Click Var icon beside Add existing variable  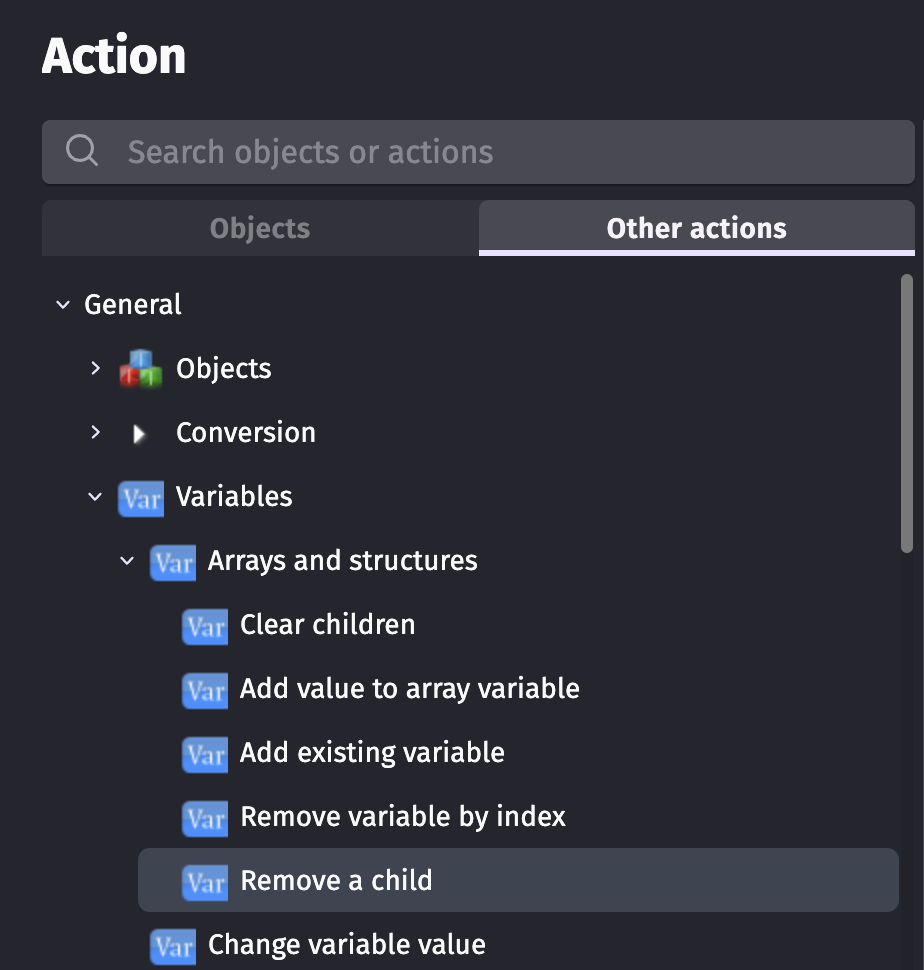click(205, 753)
